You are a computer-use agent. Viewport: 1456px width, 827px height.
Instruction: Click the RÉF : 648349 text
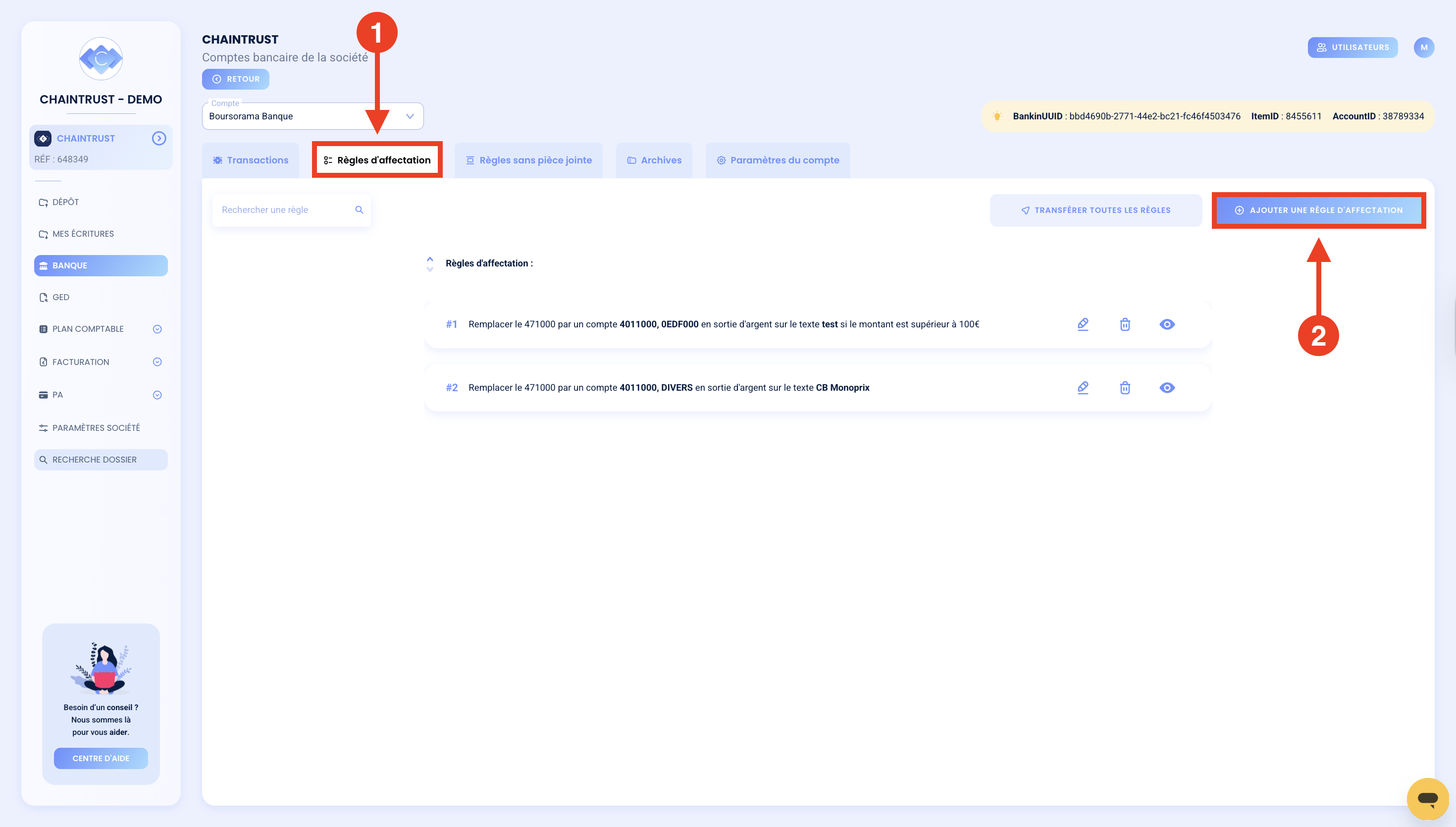point(61,159)
